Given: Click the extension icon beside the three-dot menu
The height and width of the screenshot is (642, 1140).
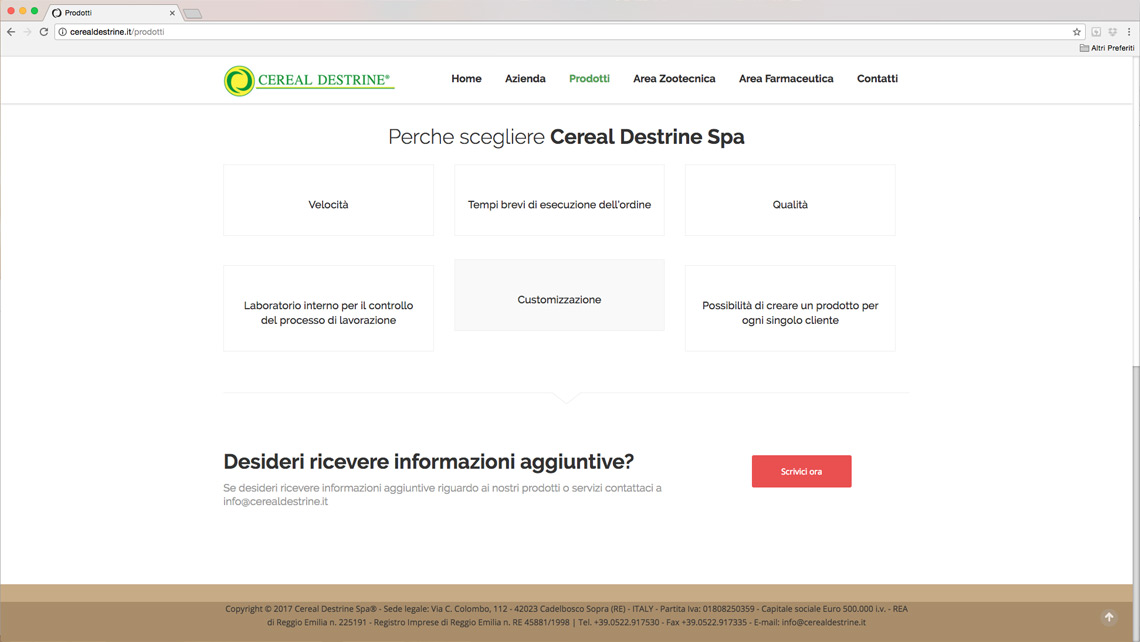Looking at the screenshot, I should click(1112, 32).
